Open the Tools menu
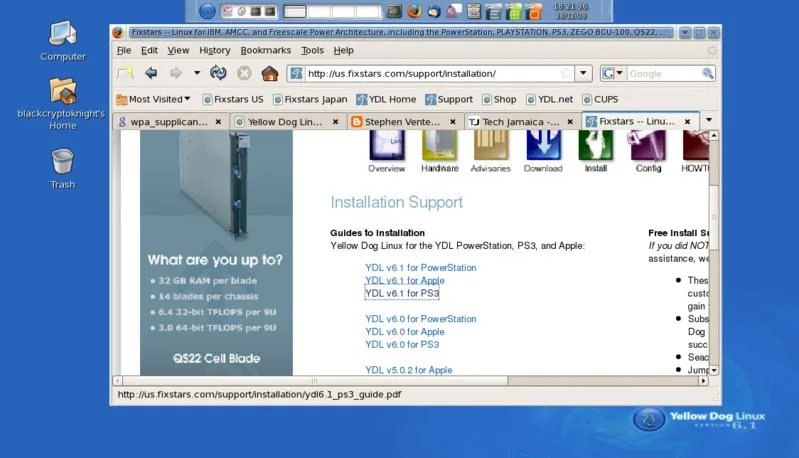This screenshot has height=458, width=799. 312,50
